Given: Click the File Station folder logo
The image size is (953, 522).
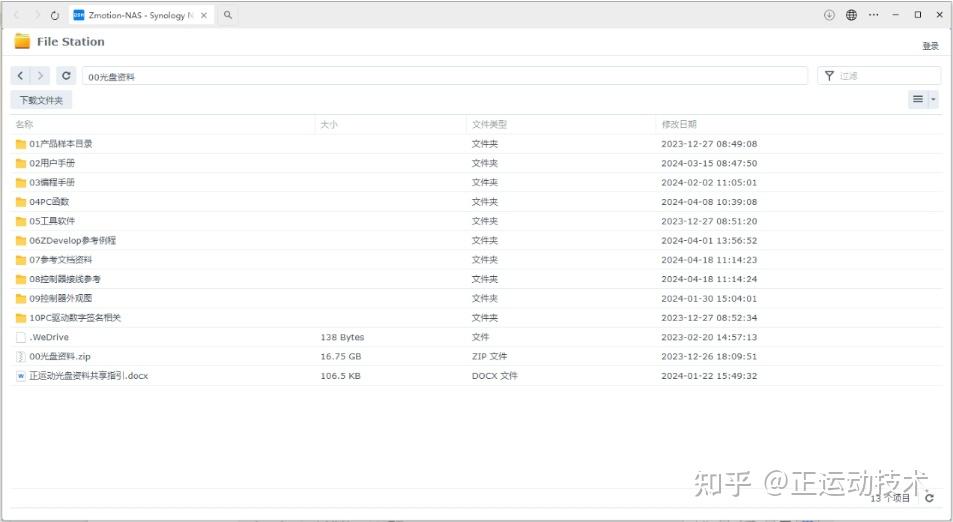Looking at the screenshot, I should point(22,41).
